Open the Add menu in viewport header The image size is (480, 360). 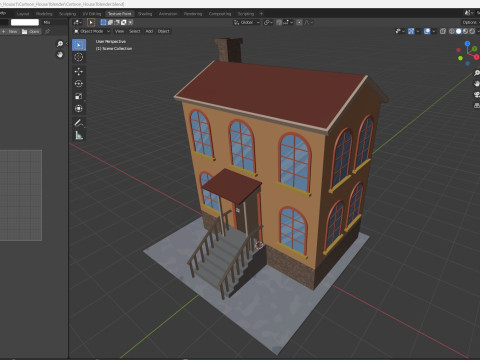tap(149, 31)
